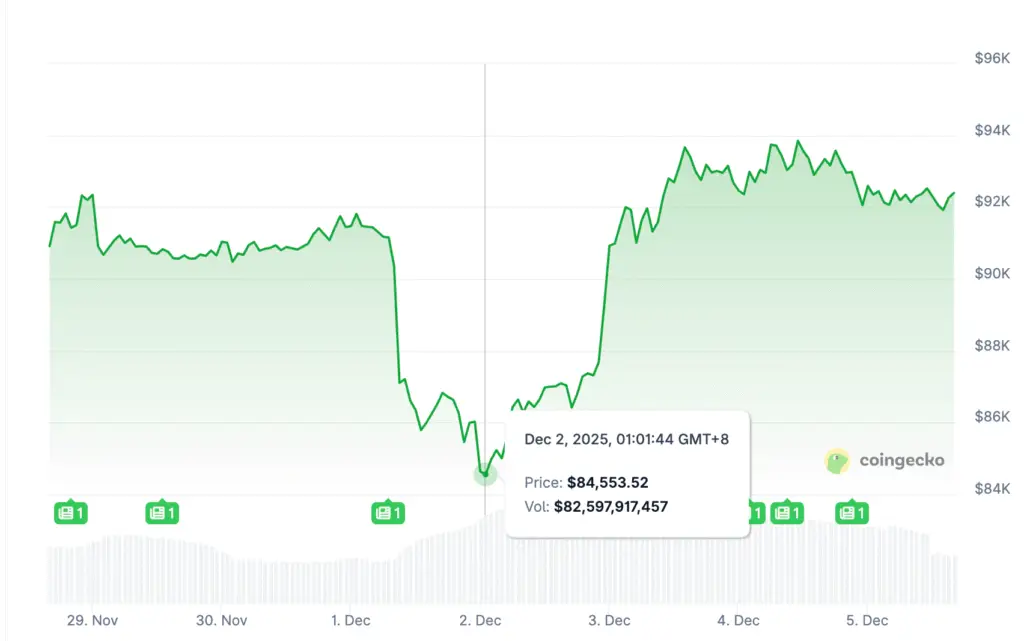The image size is (1024, 641).
Task: Click the 2. Dec date axis label
Action: [480, 620]
